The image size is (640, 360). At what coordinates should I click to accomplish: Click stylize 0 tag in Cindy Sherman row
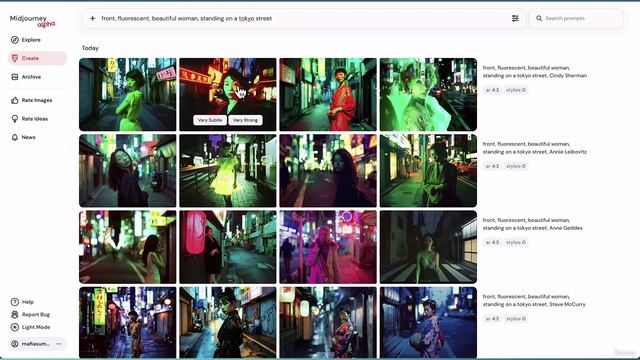[x=516, y=90]
